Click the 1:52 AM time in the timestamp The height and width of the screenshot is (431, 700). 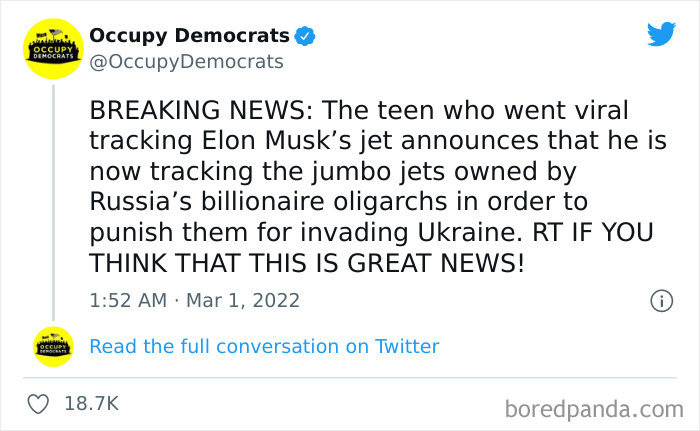click(127, 299)
